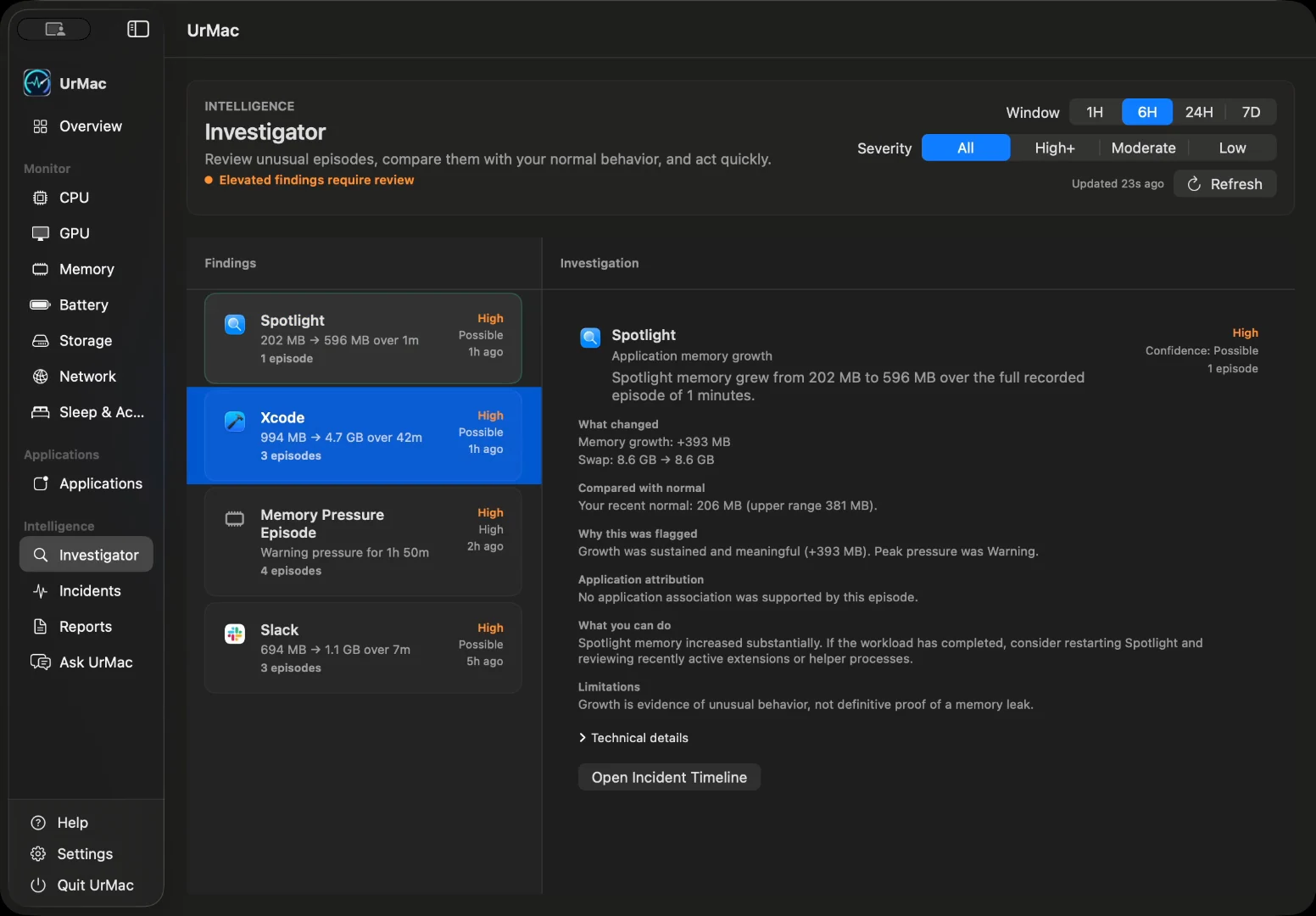The height and width of the screenshot is (916, 1316).
Task: Open the Memory module icon
Action: point(40,269)
